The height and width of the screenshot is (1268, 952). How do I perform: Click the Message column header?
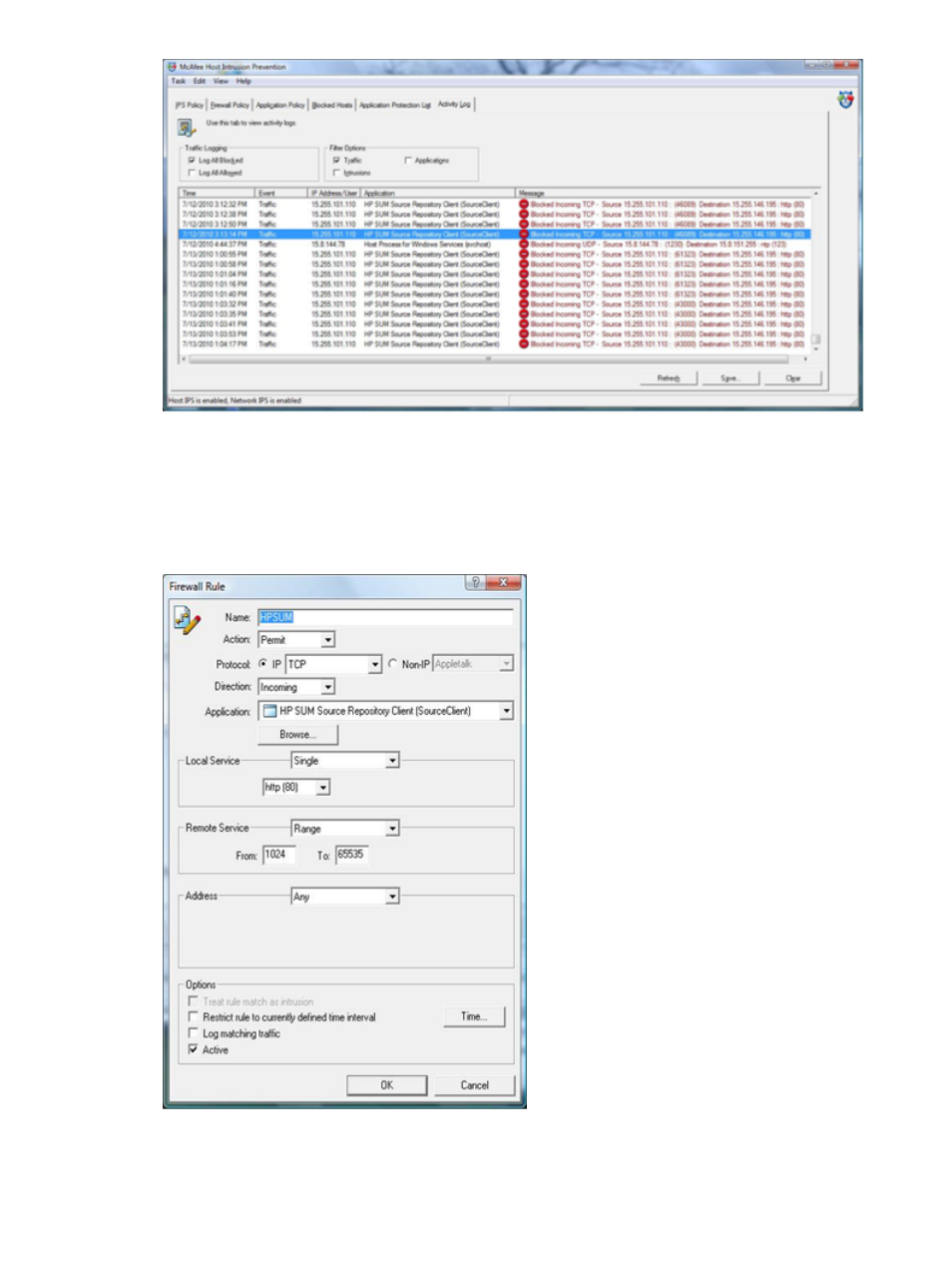click(663, 193)
